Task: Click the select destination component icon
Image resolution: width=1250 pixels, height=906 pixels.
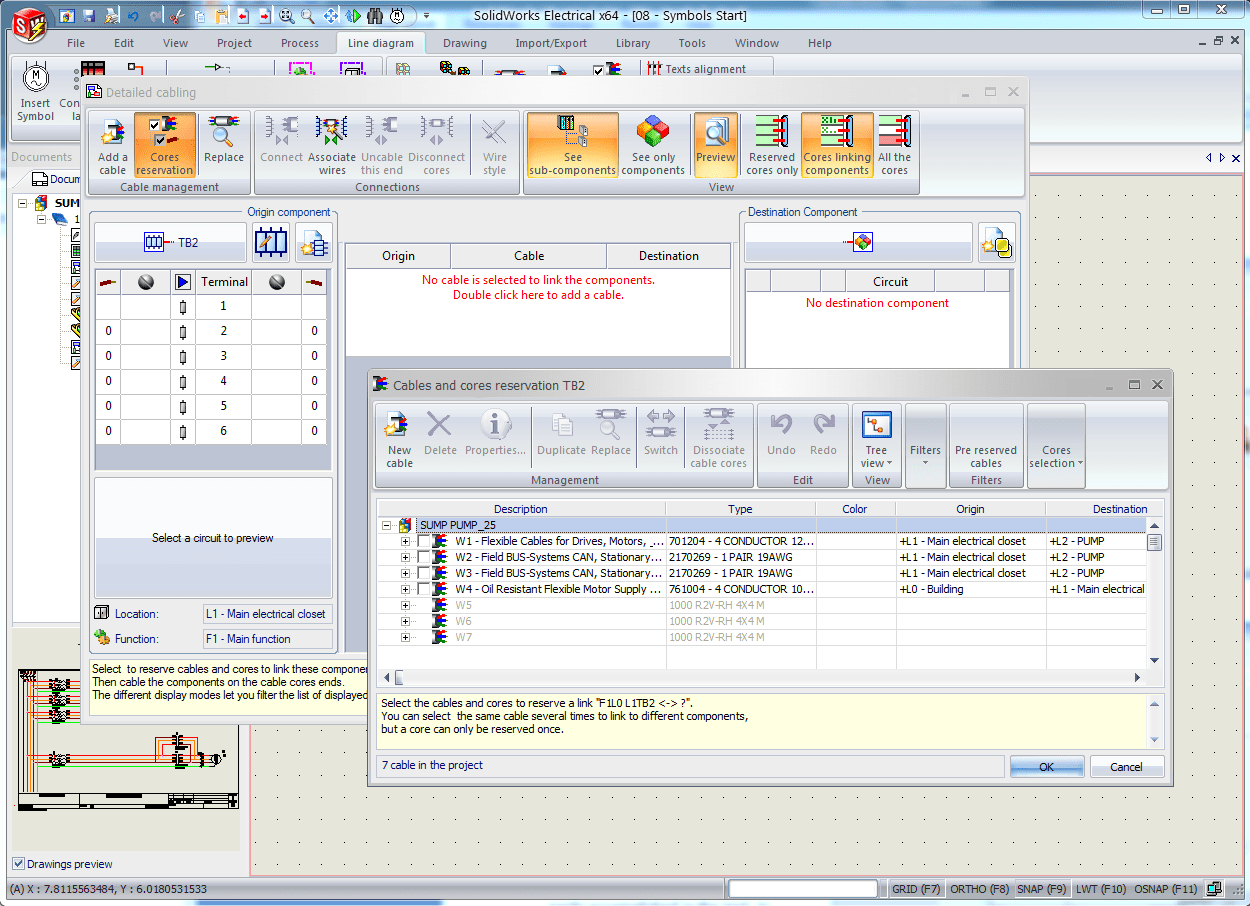Action: [997, 243]
